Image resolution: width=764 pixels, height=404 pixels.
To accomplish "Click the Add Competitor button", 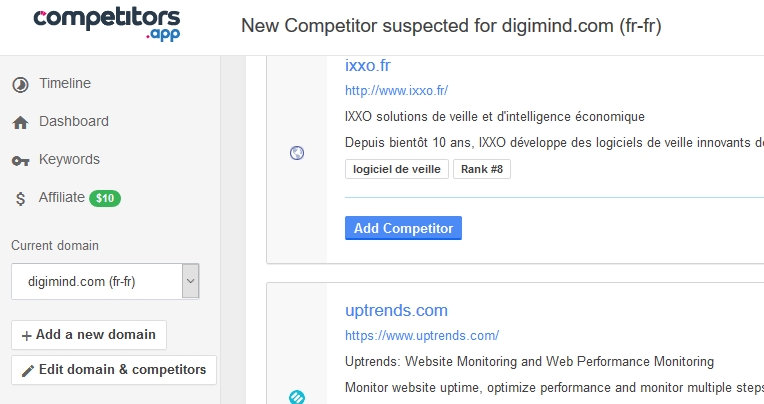I will click(x=403, y=228).
